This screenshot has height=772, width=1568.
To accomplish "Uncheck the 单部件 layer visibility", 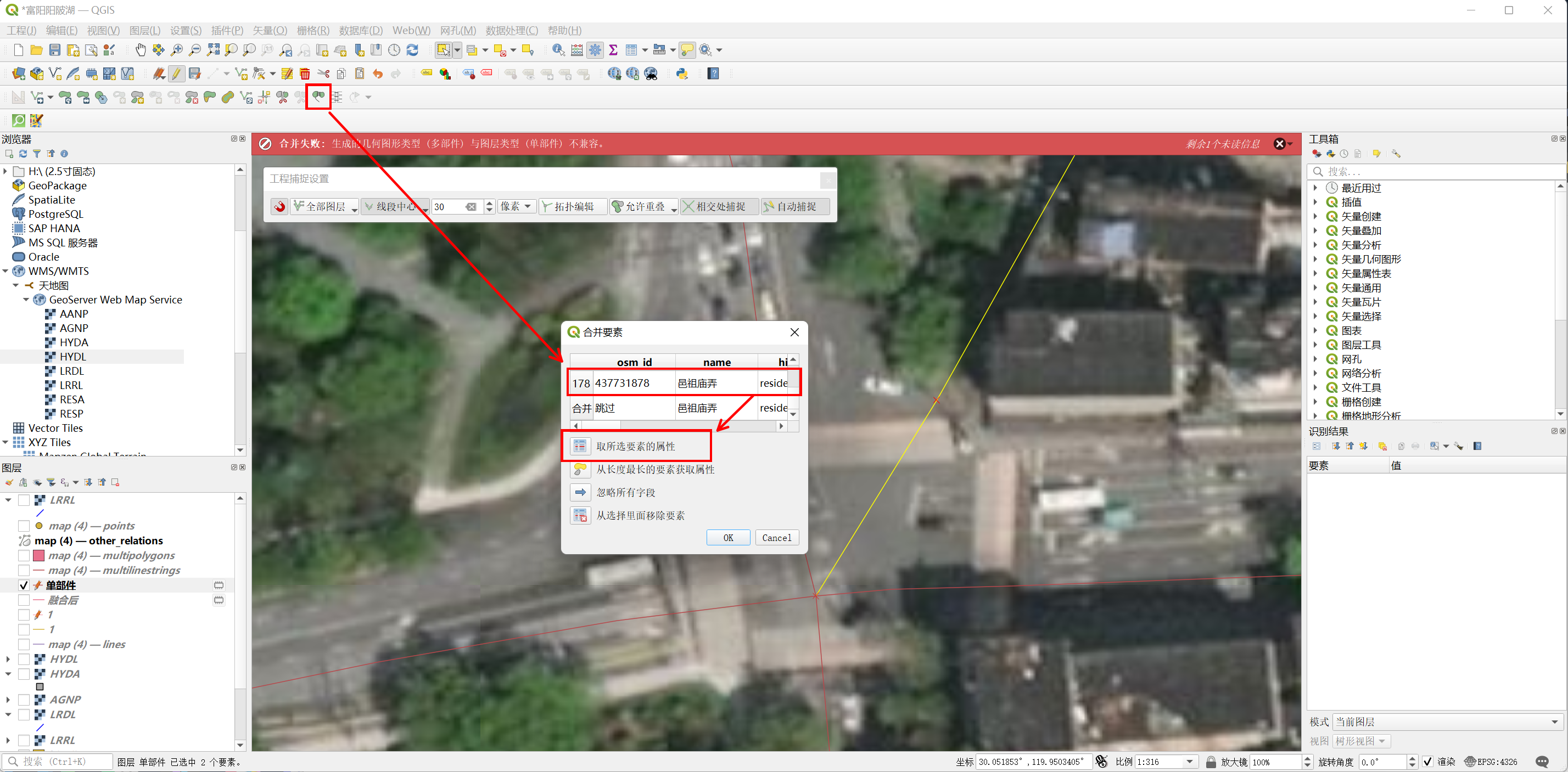I will point(24,585).
